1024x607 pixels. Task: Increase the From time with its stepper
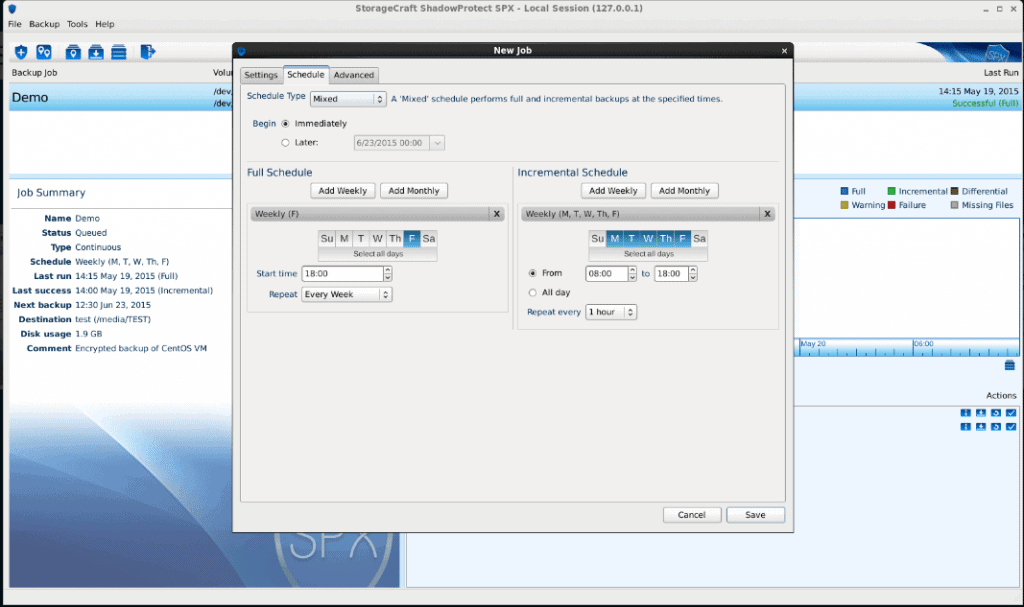630,270
